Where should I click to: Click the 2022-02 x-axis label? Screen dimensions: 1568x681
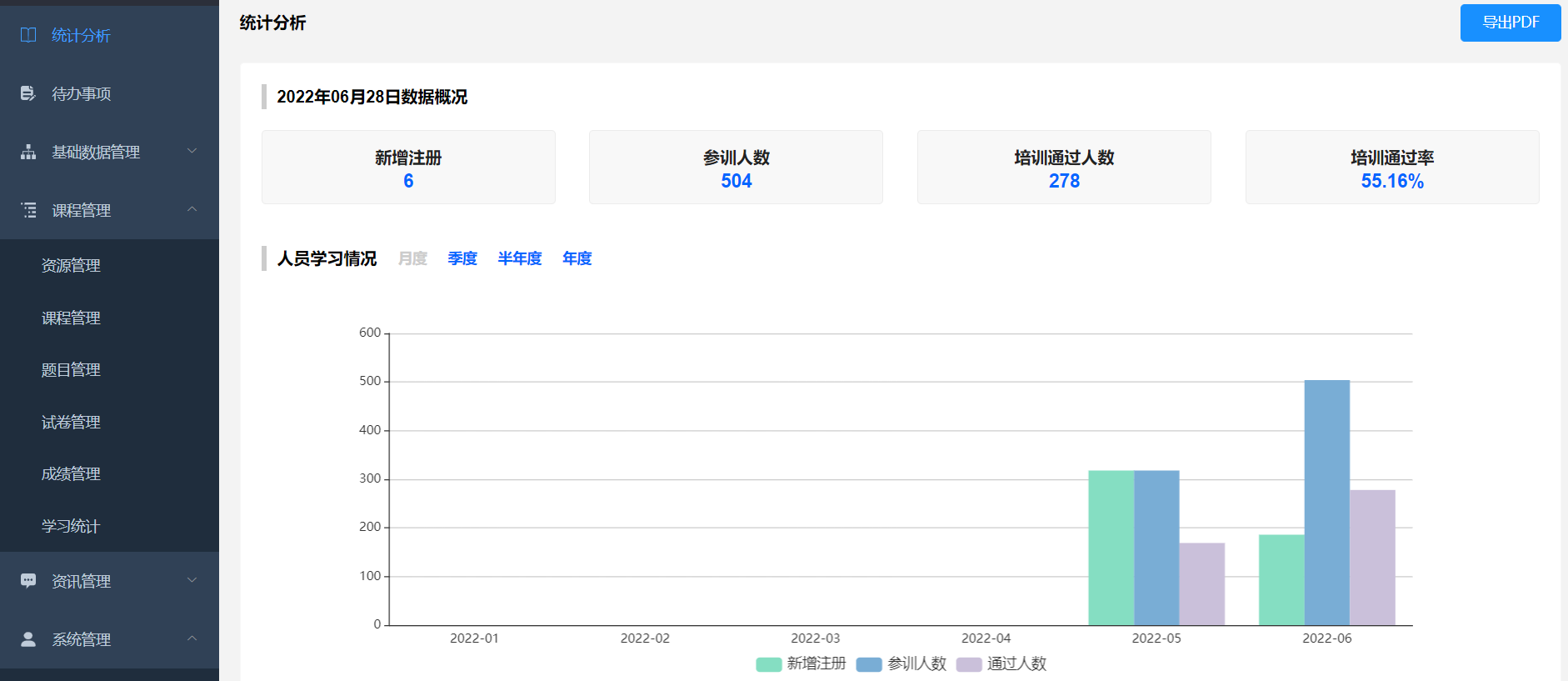click(x=645, y=638)
